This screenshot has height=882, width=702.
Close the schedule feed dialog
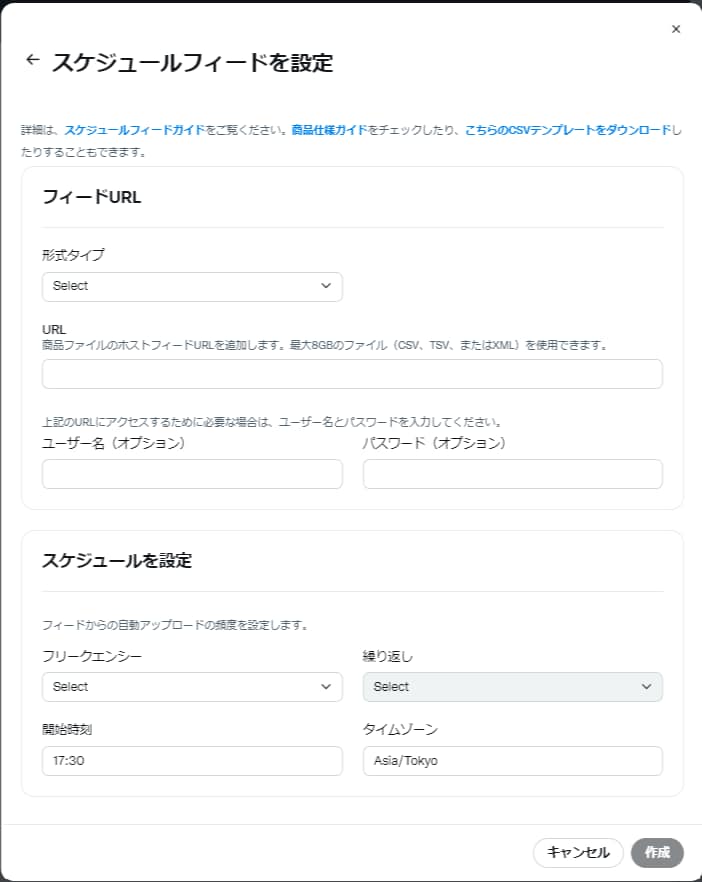pyautogui.click(x=676, y=29)
